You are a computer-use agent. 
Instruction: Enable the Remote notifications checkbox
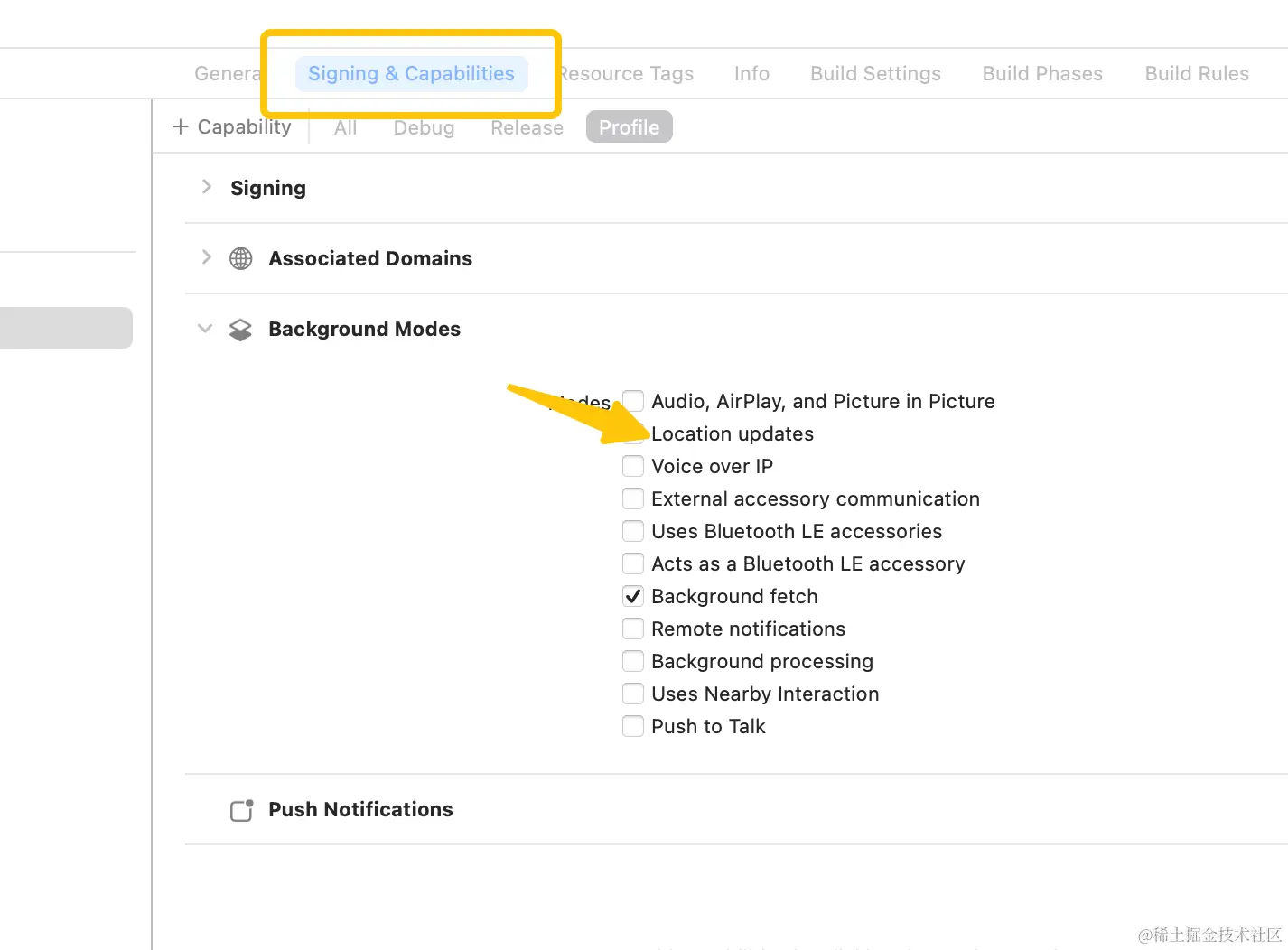point(633,629)
